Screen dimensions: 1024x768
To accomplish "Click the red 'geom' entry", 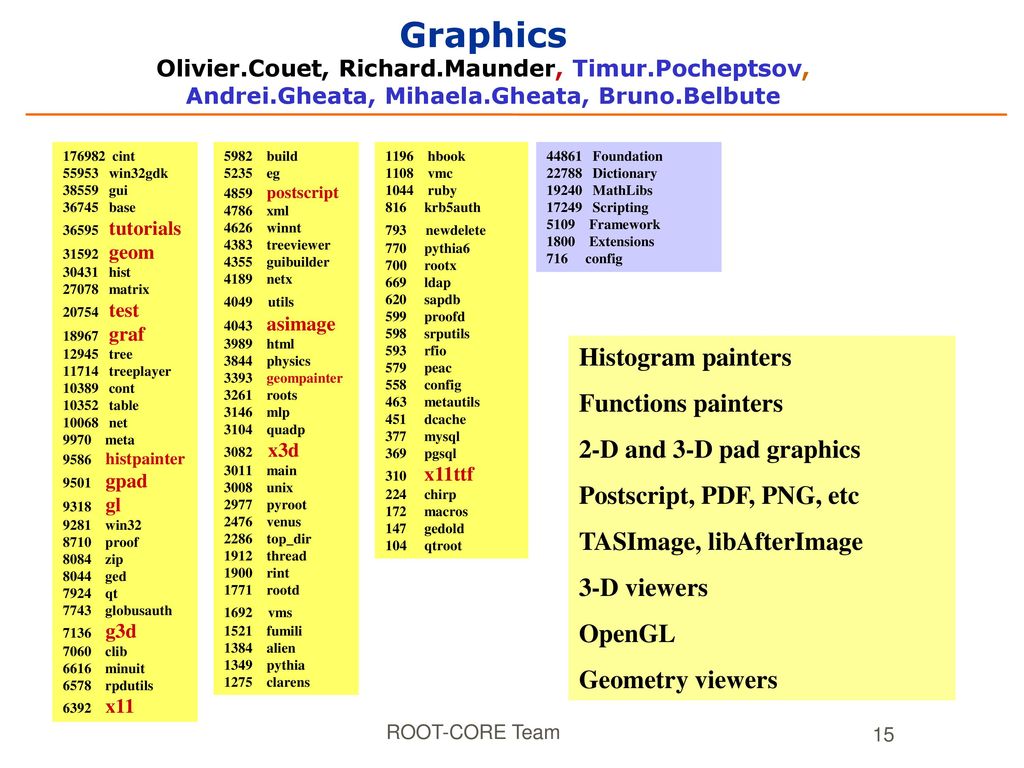I will coord(131,253).
